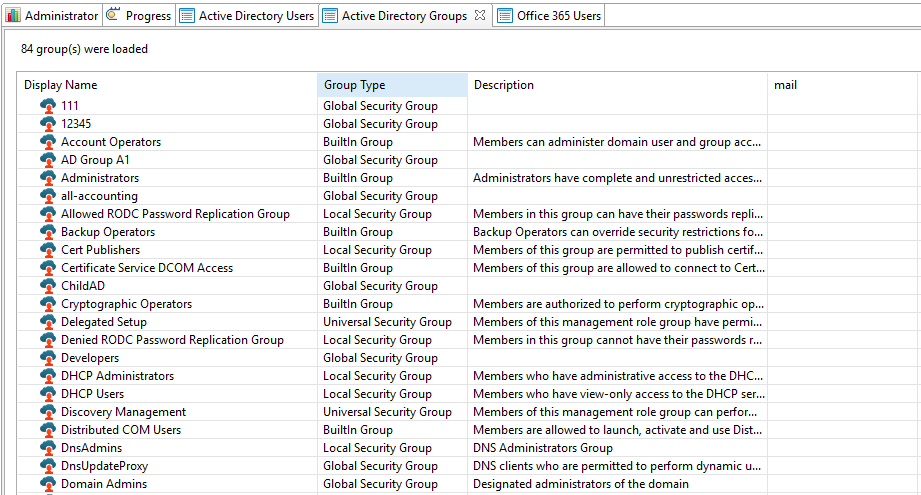Viewport: 921px width, 495px height.
Task: Click the group icon beside Domain Admins
Action: (48, 484)
